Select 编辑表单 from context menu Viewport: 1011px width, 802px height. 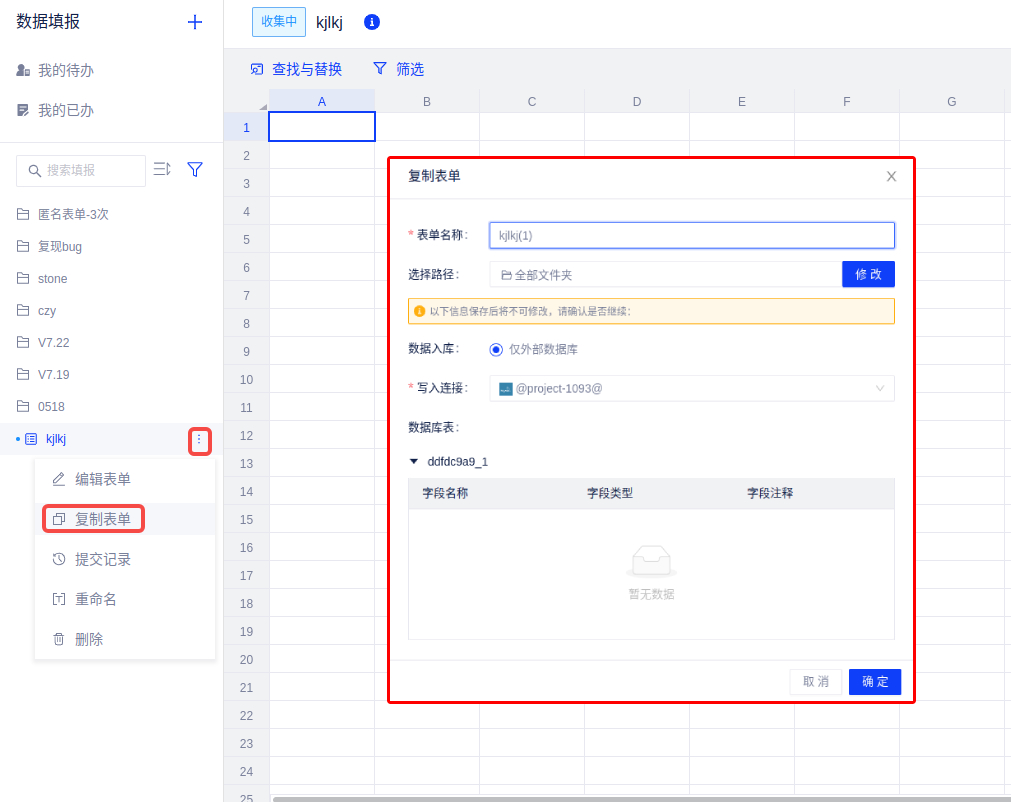[x=102, y=479]
